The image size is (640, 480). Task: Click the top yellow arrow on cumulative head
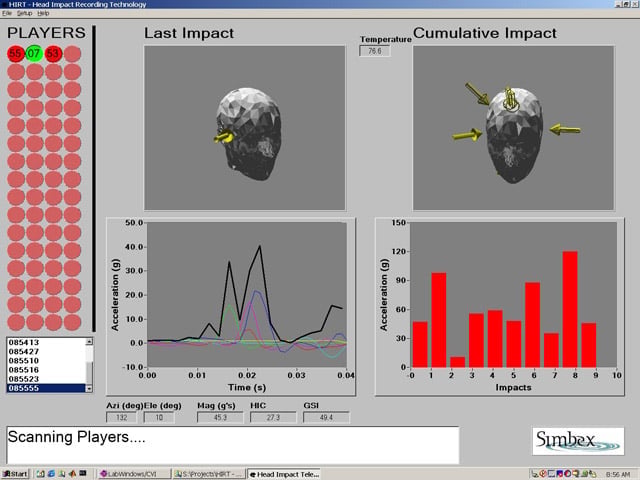510,100
